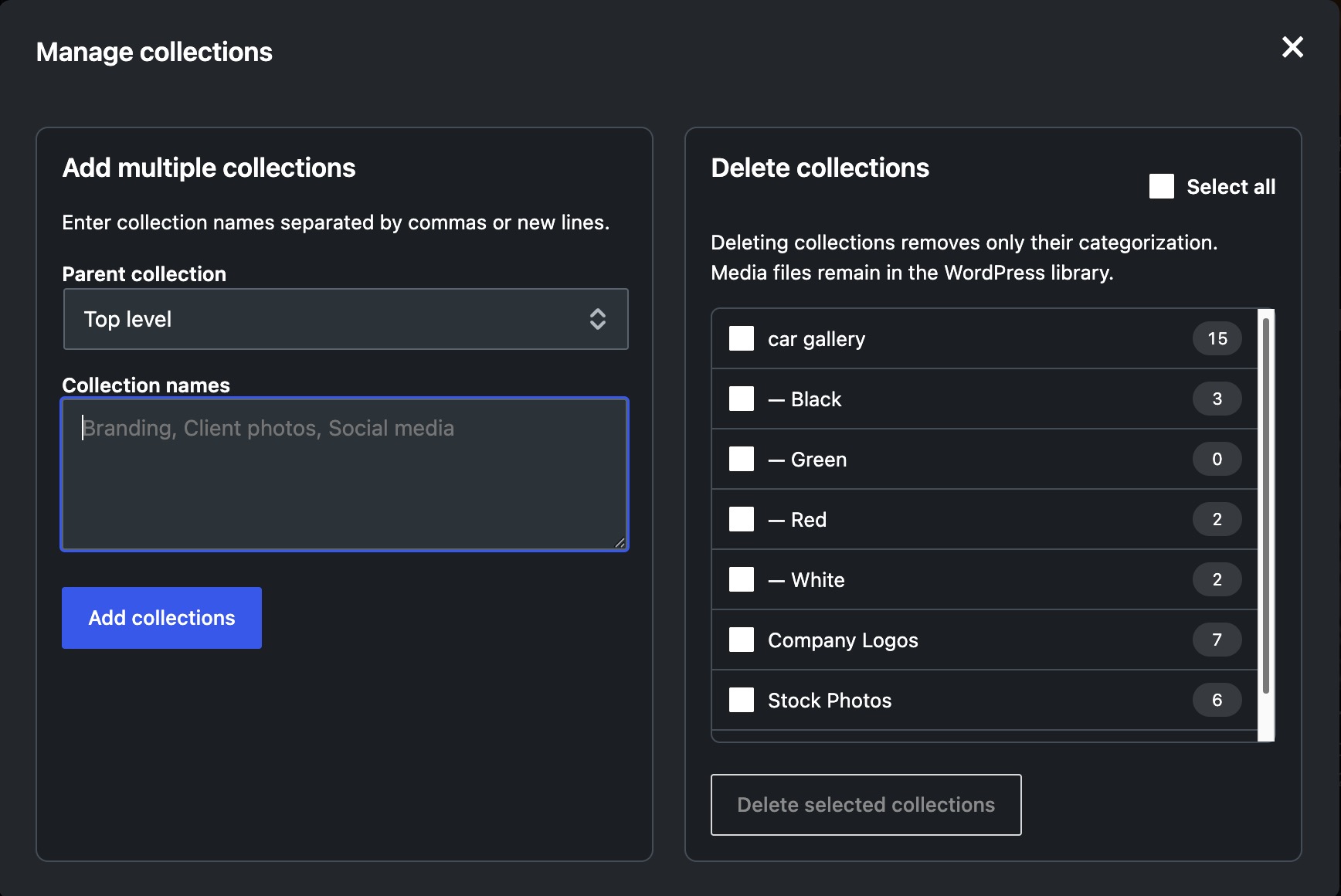Open the Parent collection dropdown

pos(345,319)
